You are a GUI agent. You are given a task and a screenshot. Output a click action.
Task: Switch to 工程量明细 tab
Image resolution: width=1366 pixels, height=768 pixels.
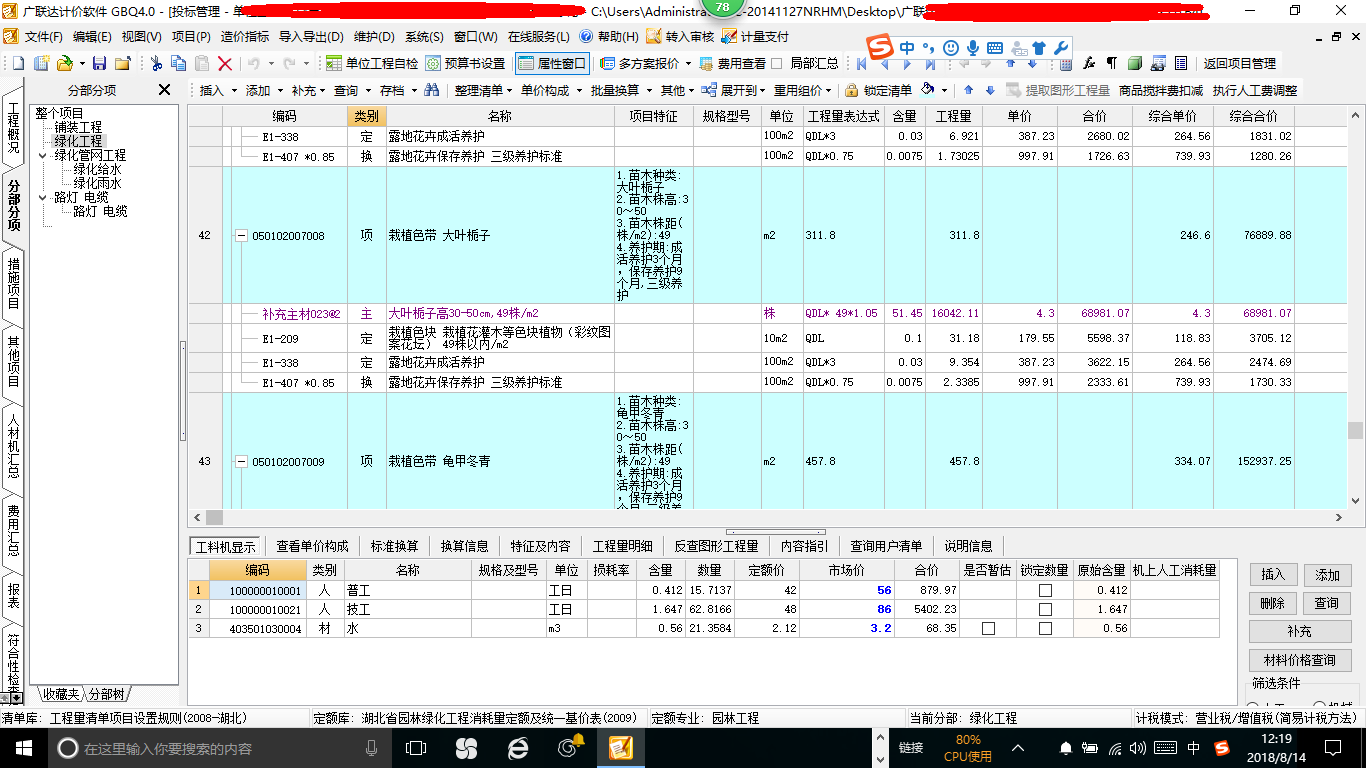coord(622,546)
